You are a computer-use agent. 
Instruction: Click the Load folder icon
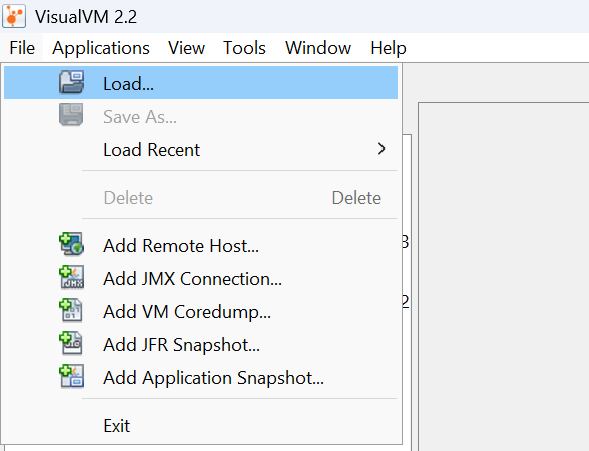pyautogui.click(x=71, y=82)
